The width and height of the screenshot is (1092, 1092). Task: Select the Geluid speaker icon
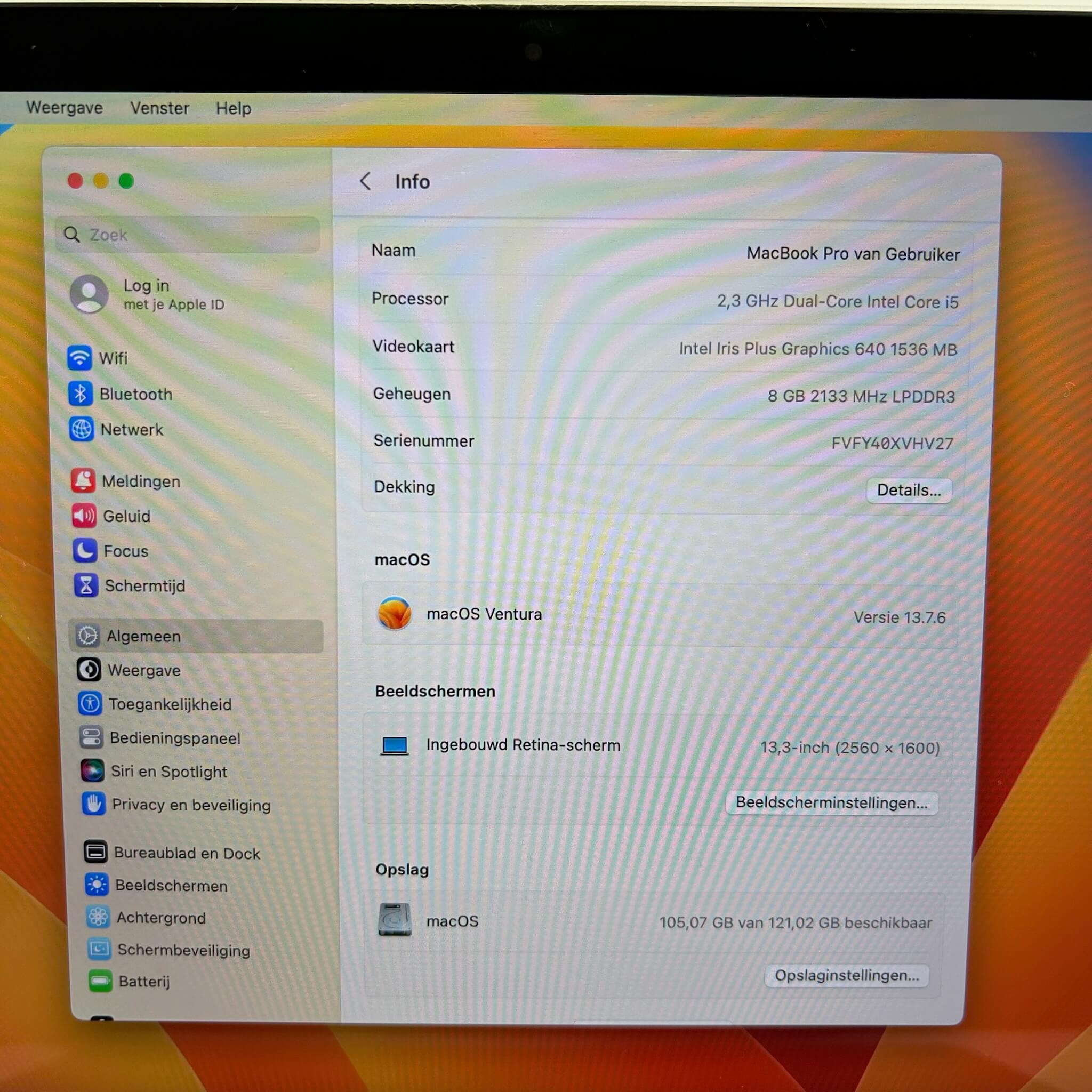pyautogui.click(x=84, y=516)
